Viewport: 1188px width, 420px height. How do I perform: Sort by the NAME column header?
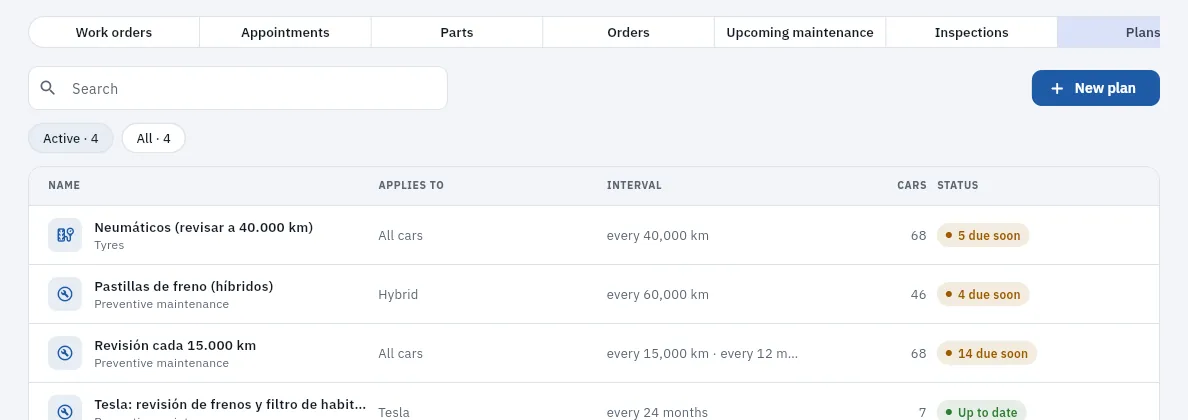pos(64,185)
